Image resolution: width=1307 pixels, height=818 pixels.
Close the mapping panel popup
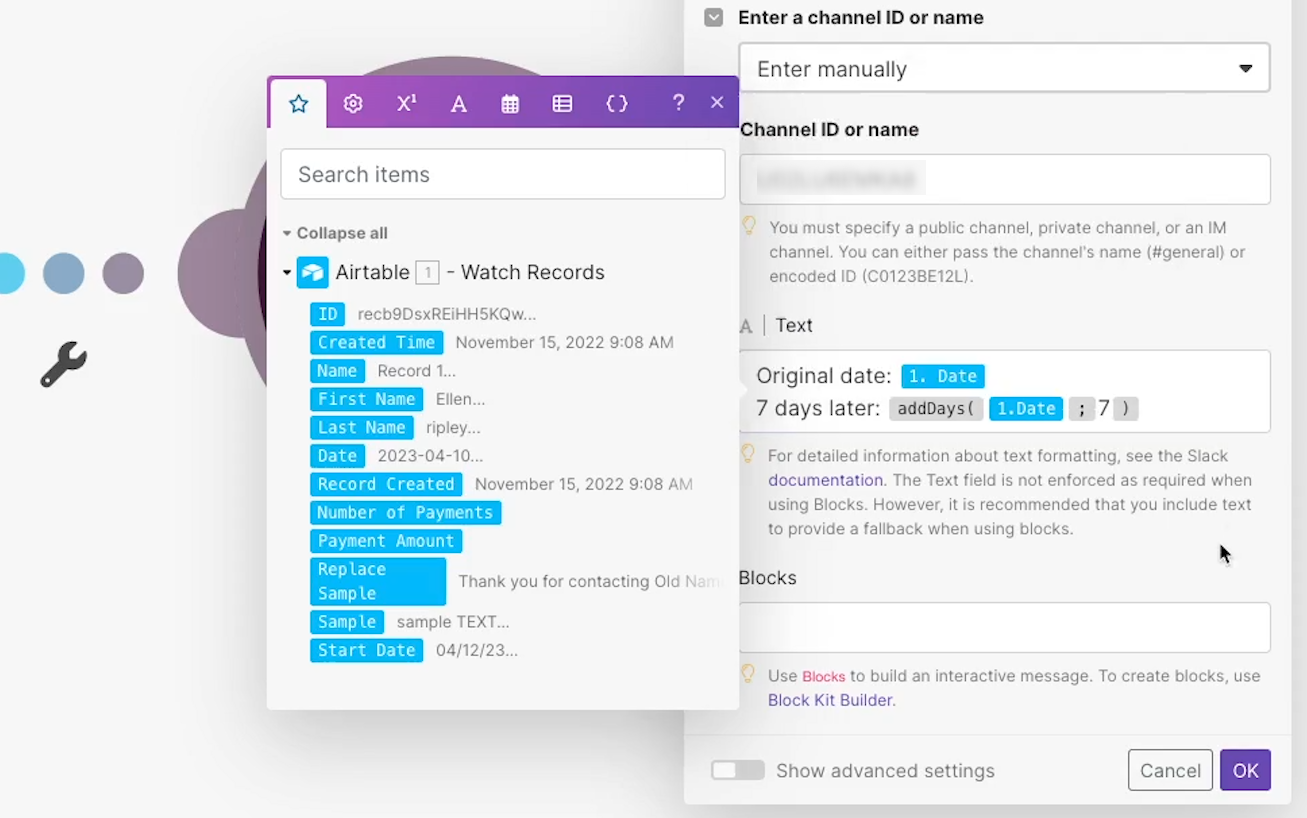717,103
